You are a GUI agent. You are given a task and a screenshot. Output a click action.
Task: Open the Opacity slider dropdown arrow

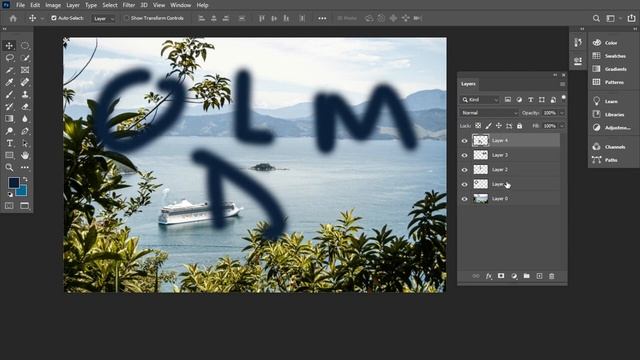click(x=562, y=113)
